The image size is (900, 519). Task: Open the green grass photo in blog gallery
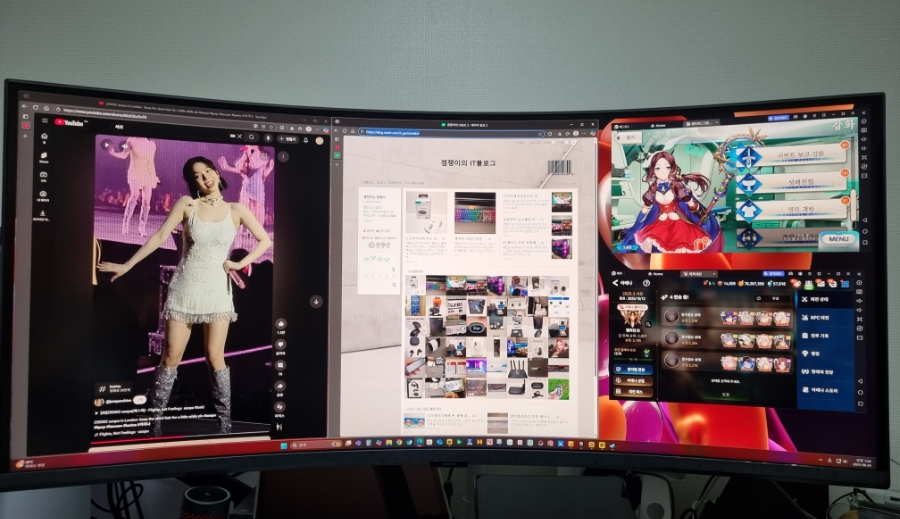[558, 389]
